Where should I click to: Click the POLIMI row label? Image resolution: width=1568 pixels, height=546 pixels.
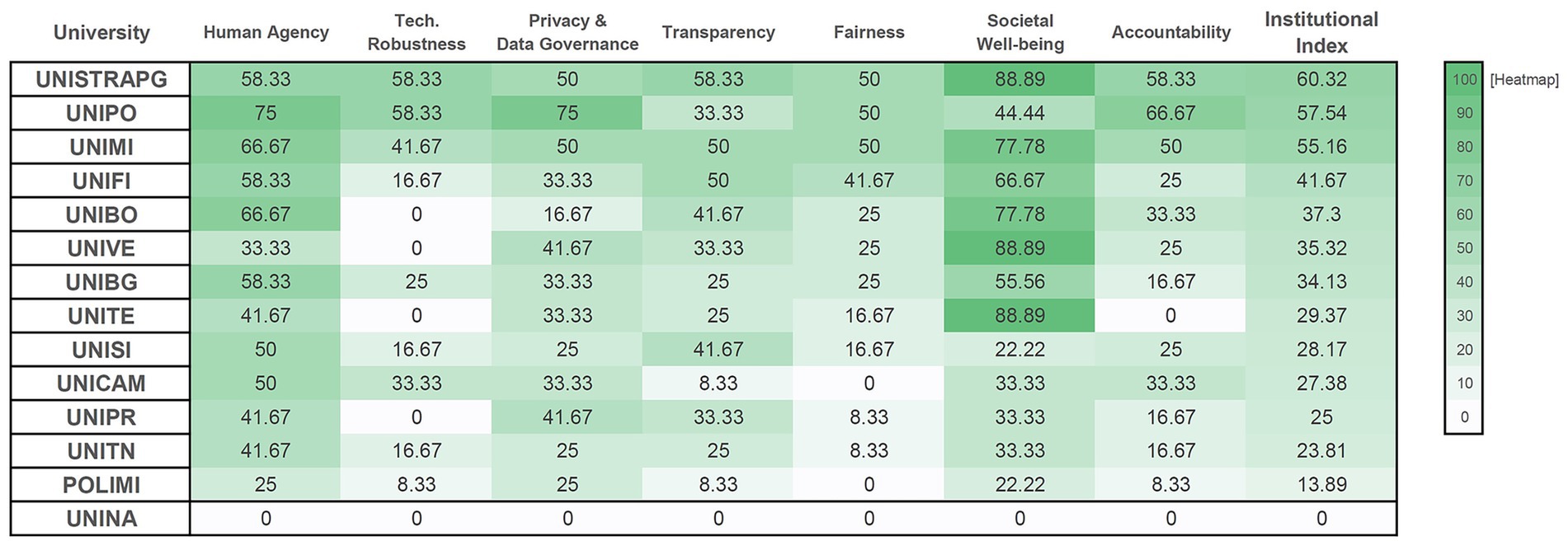(x=101, y=485)
